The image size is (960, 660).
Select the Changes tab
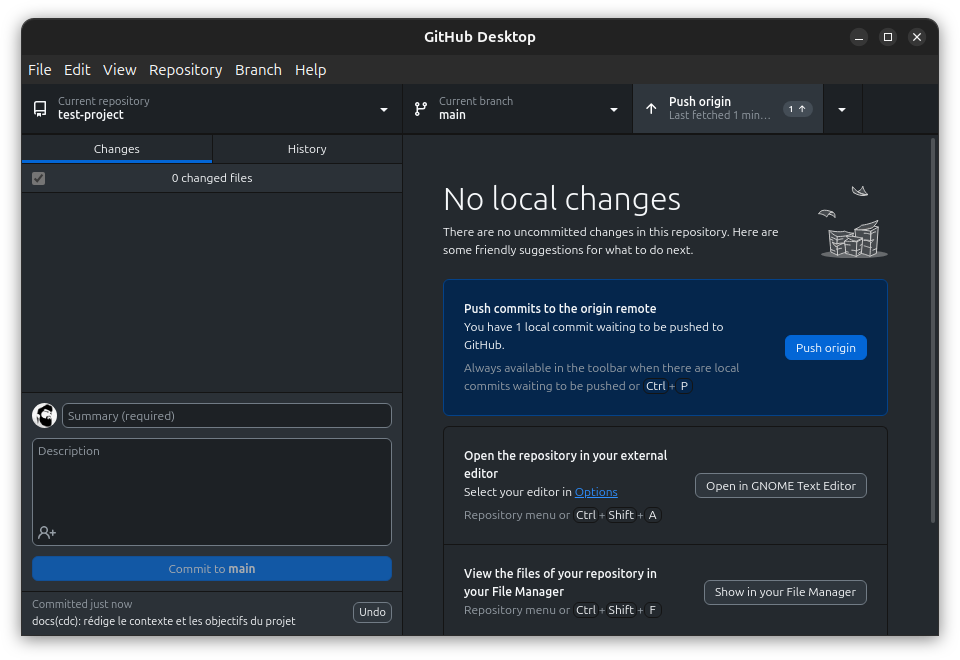[116, 149]
